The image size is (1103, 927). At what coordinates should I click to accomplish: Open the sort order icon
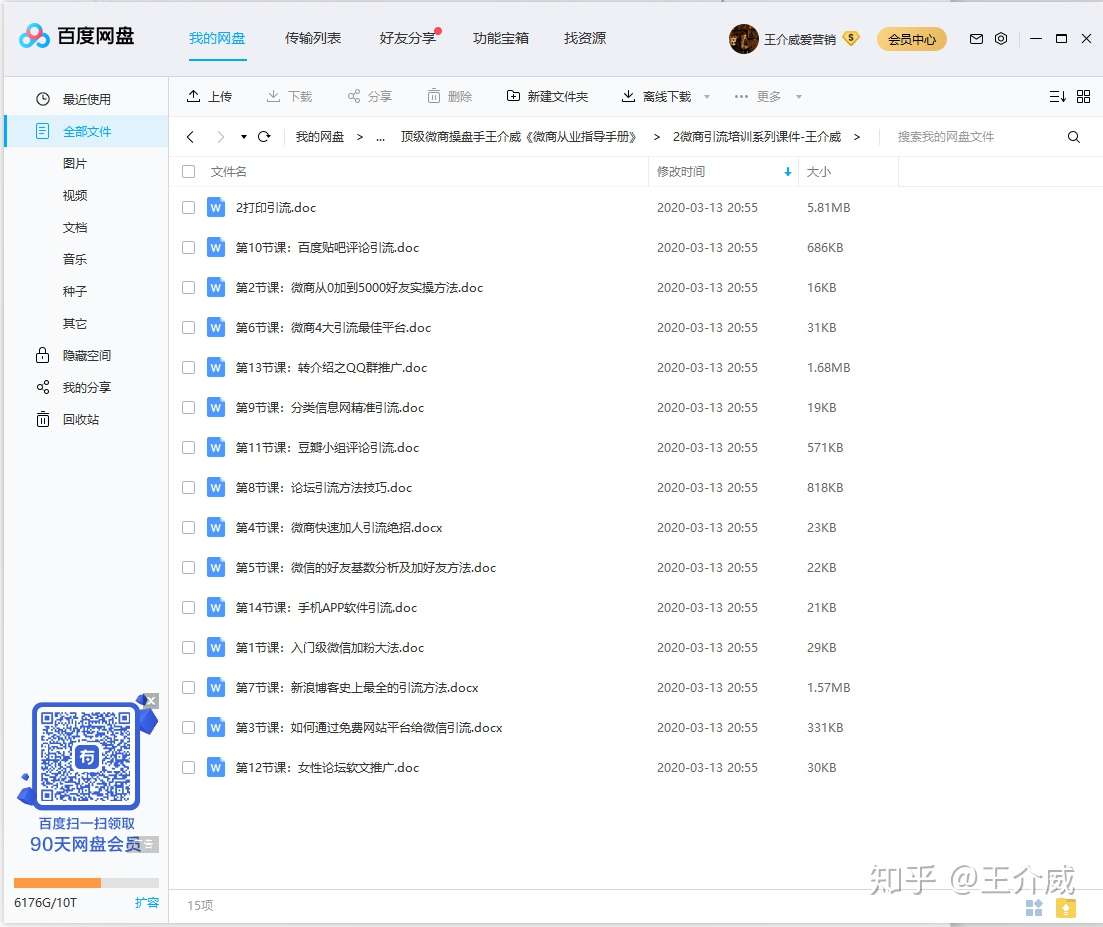(1057, 96)
